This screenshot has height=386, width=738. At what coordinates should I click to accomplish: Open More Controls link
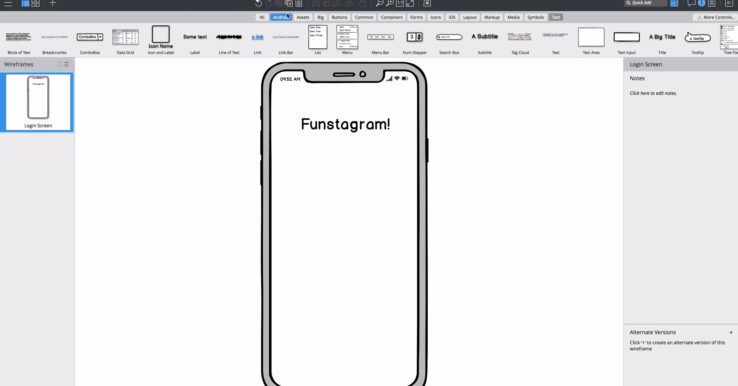[715, 17]
